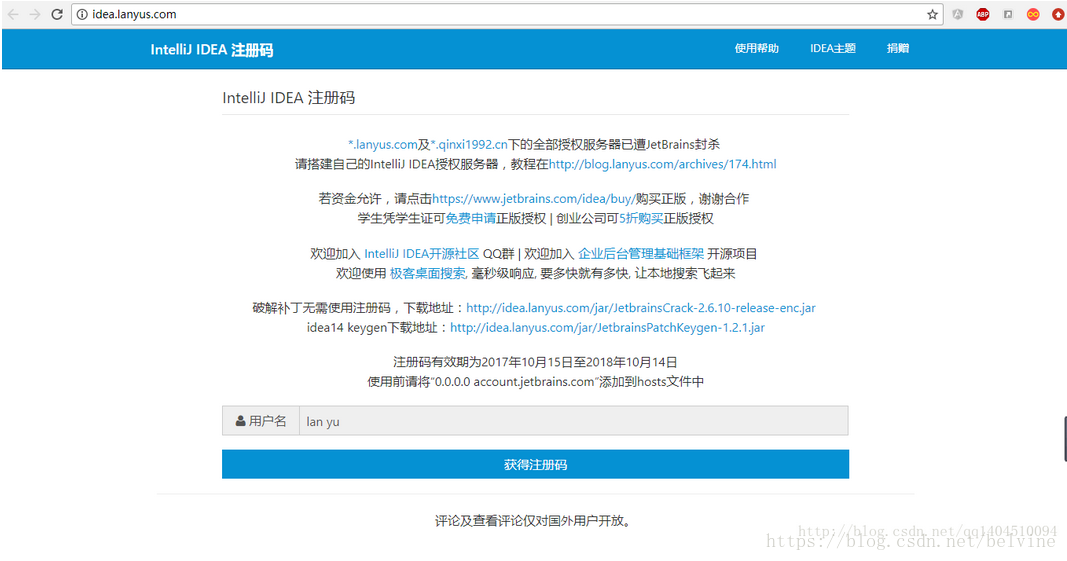Open the IDEA主题 menu item
The height and width of the screenshot is (561, 1067).
coord(833,48)
